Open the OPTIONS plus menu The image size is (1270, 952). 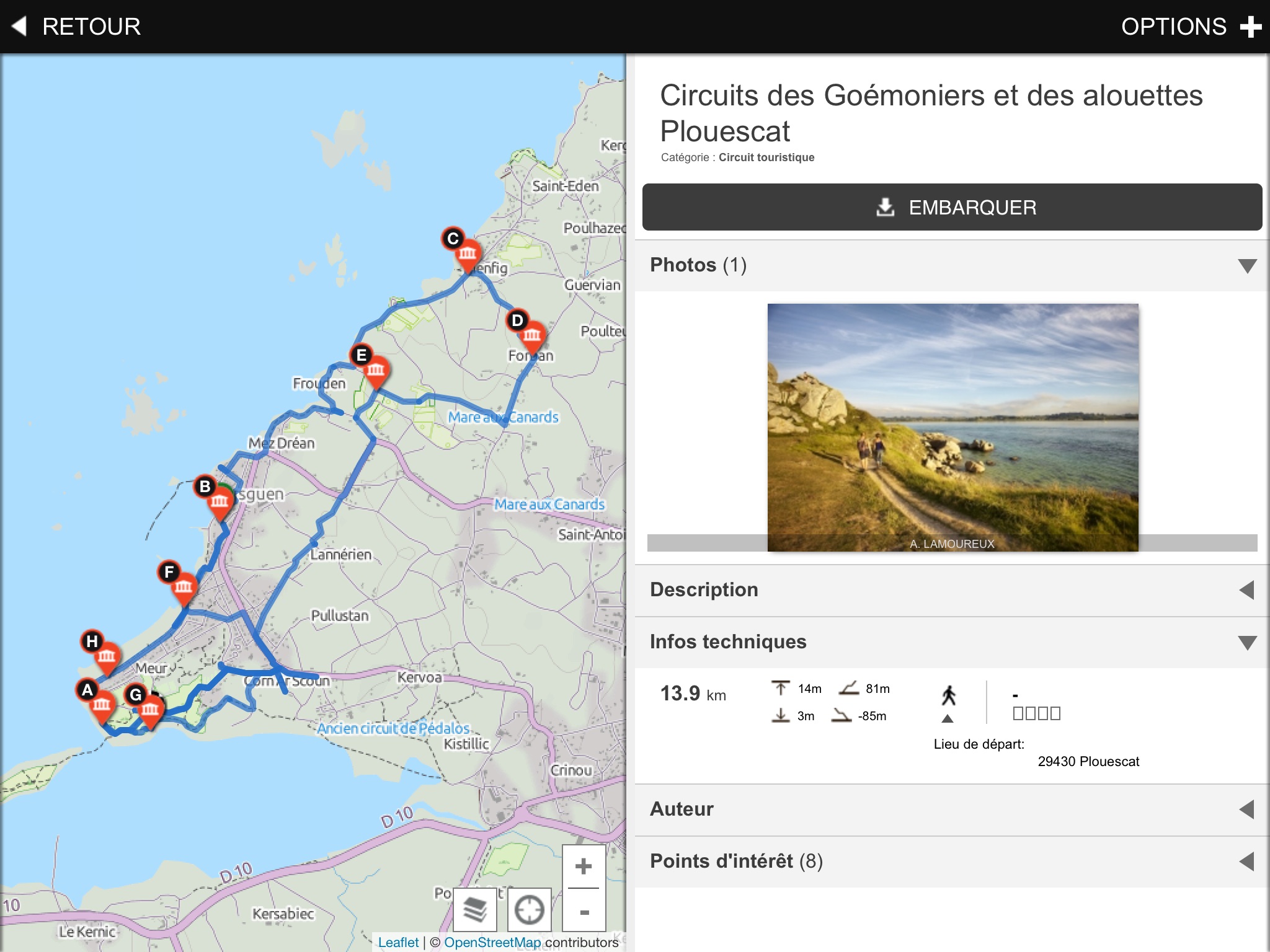tap(1191, 27)
